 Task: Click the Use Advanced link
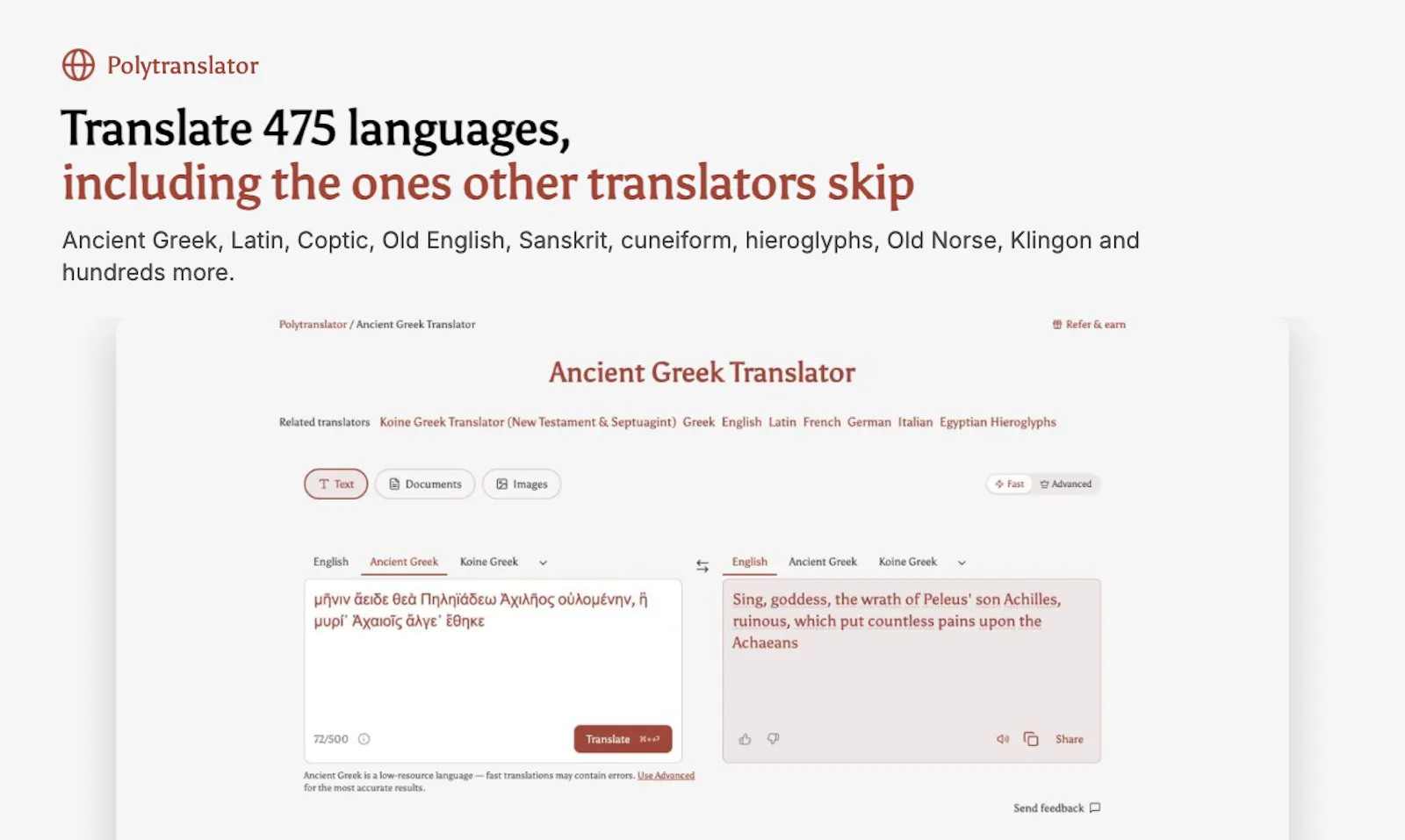[666, 776]
